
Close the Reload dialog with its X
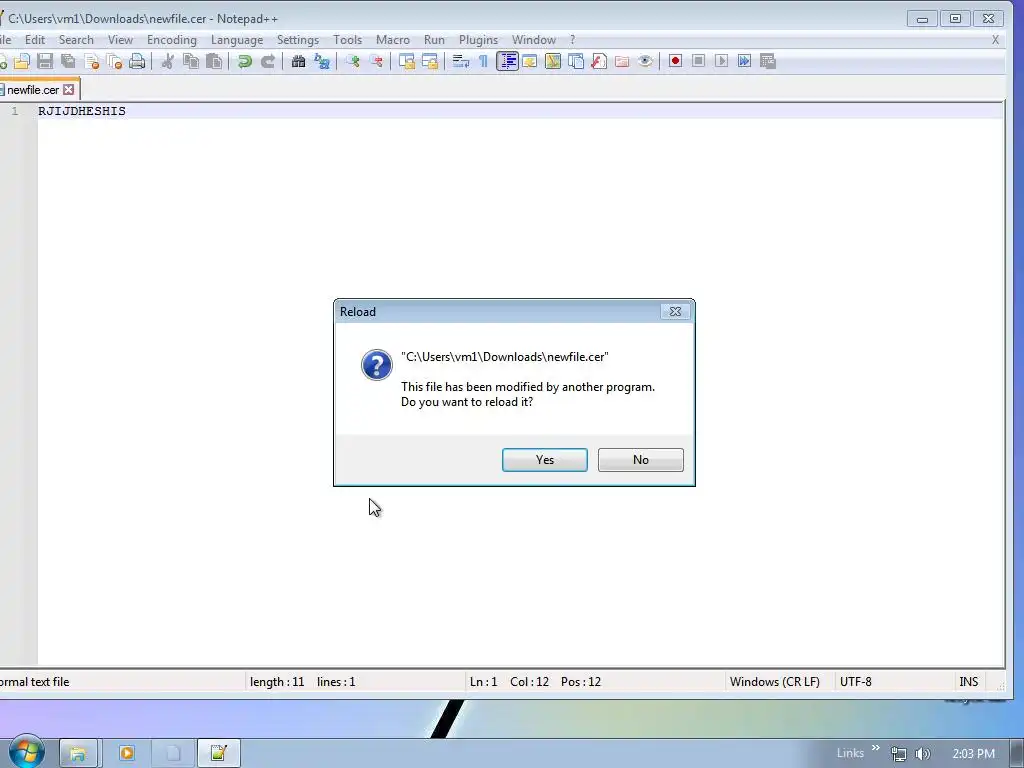(675, 312)
